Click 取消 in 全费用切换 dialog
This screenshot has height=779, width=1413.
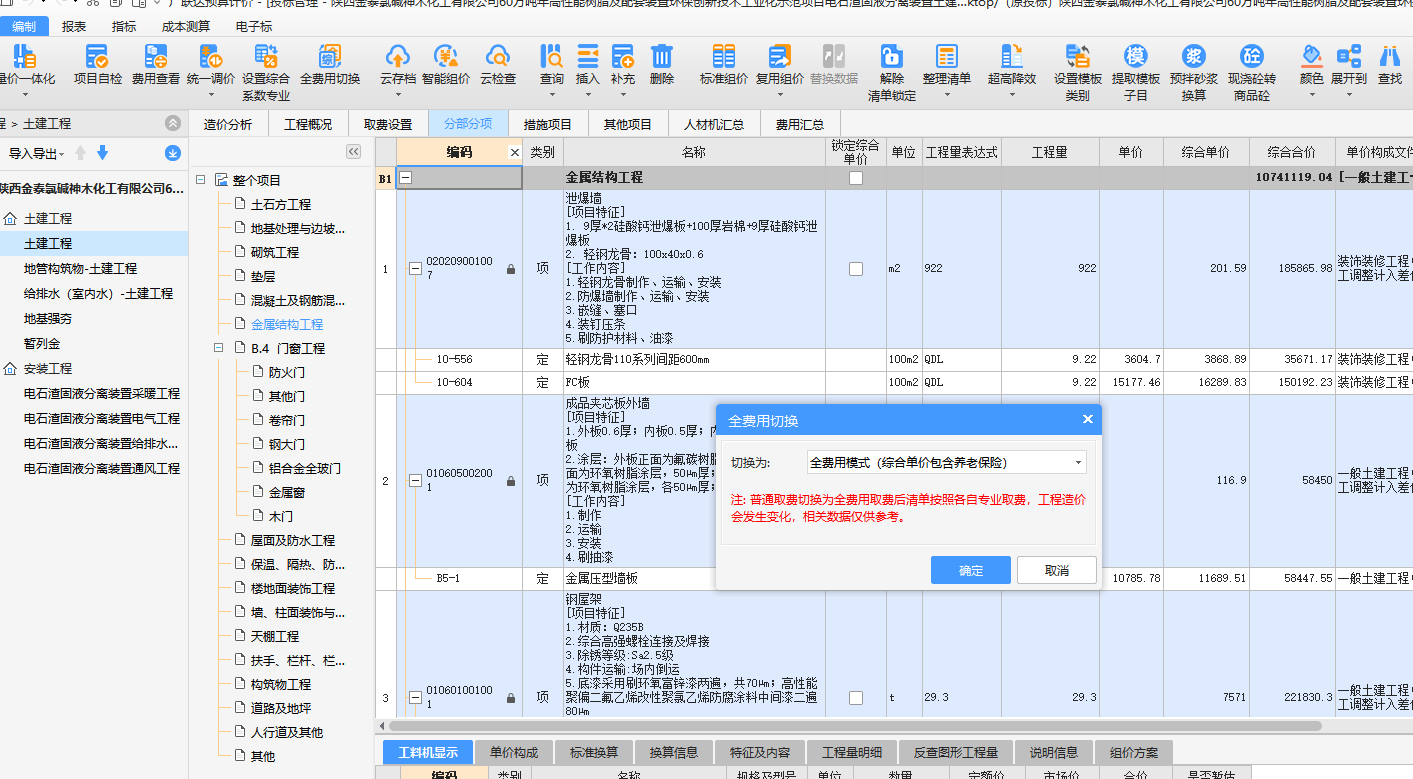[1057, 570]
